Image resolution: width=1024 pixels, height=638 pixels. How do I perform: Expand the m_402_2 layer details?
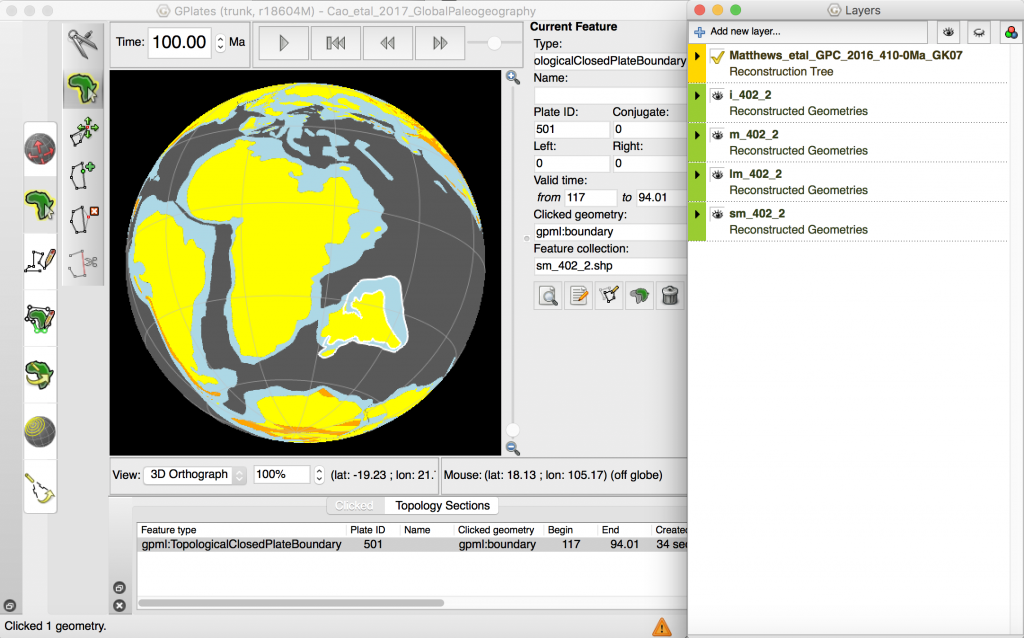[697, 134]
